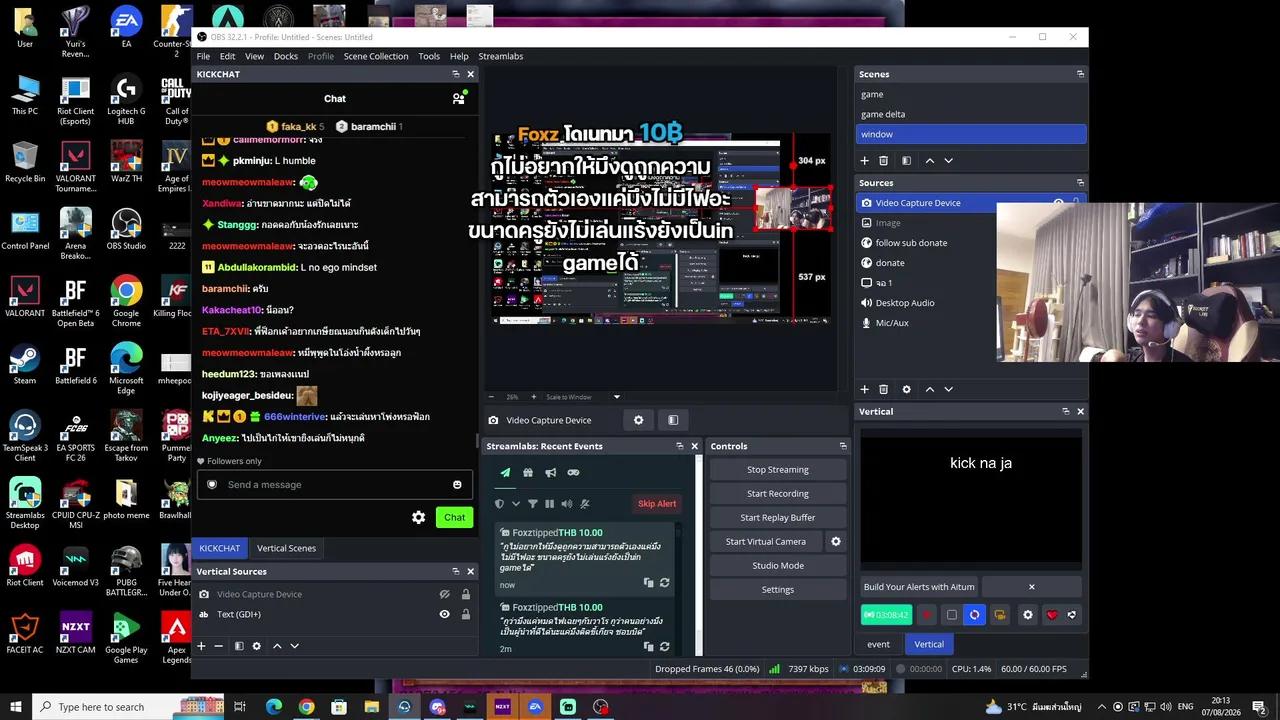Enable Studio Mode

(778, 566)
